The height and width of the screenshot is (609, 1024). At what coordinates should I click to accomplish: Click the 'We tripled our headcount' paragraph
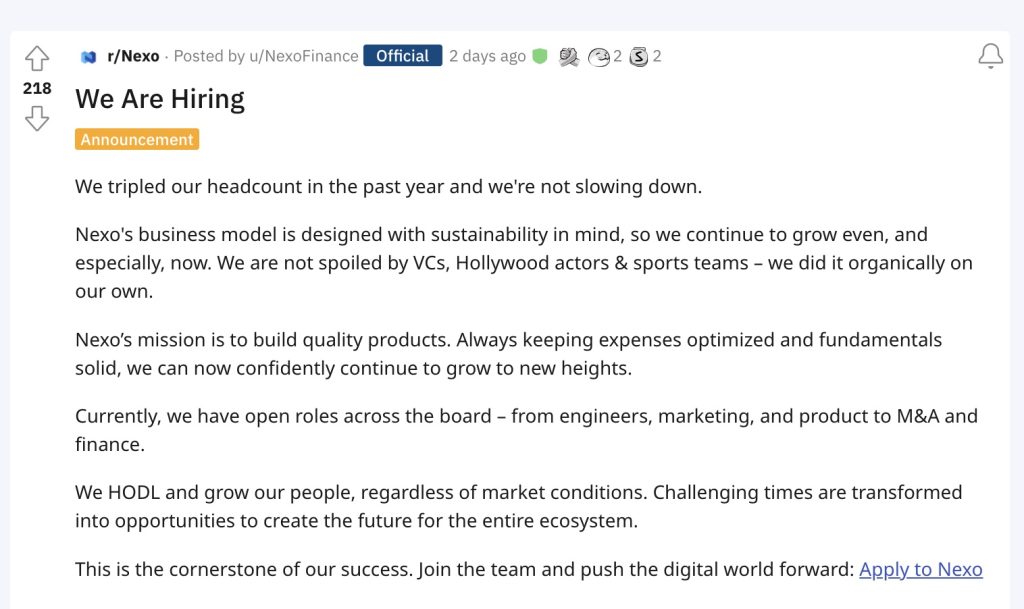click(389, 187)
